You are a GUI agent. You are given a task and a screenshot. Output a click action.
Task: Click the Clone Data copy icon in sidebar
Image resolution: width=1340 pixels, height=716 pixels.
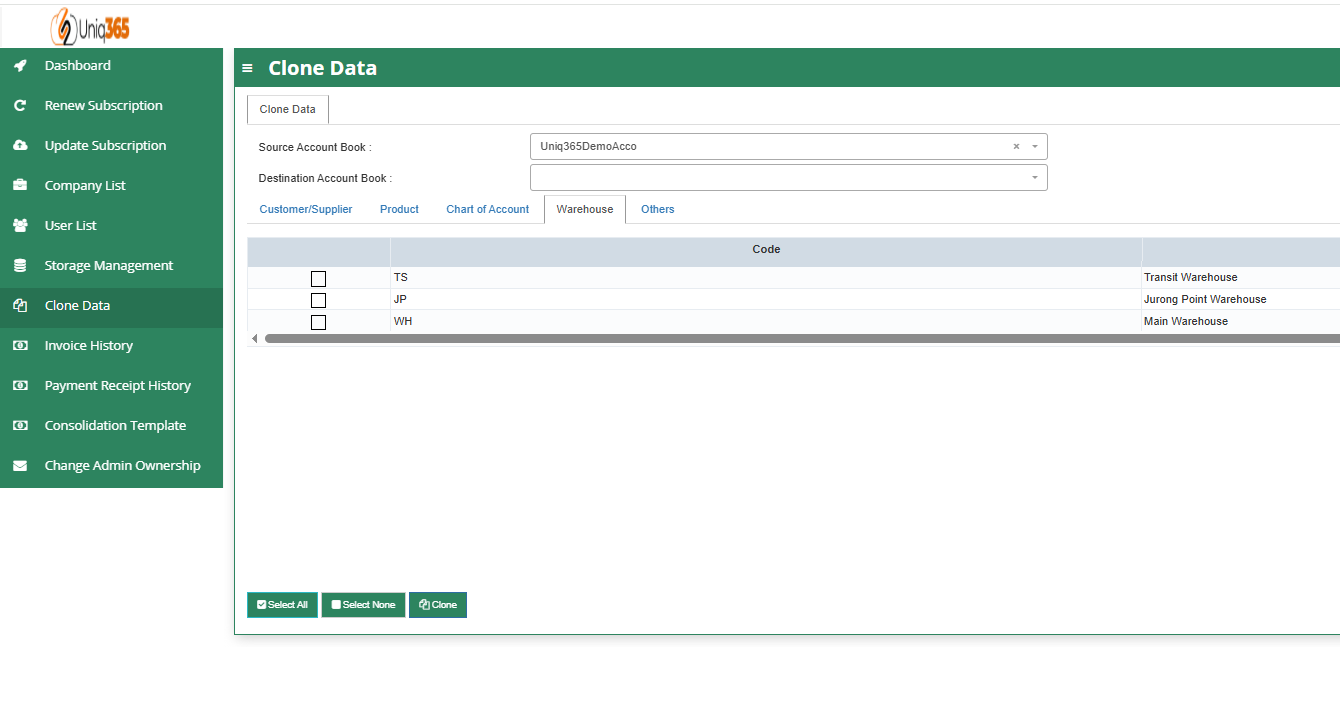click(20, 306)
